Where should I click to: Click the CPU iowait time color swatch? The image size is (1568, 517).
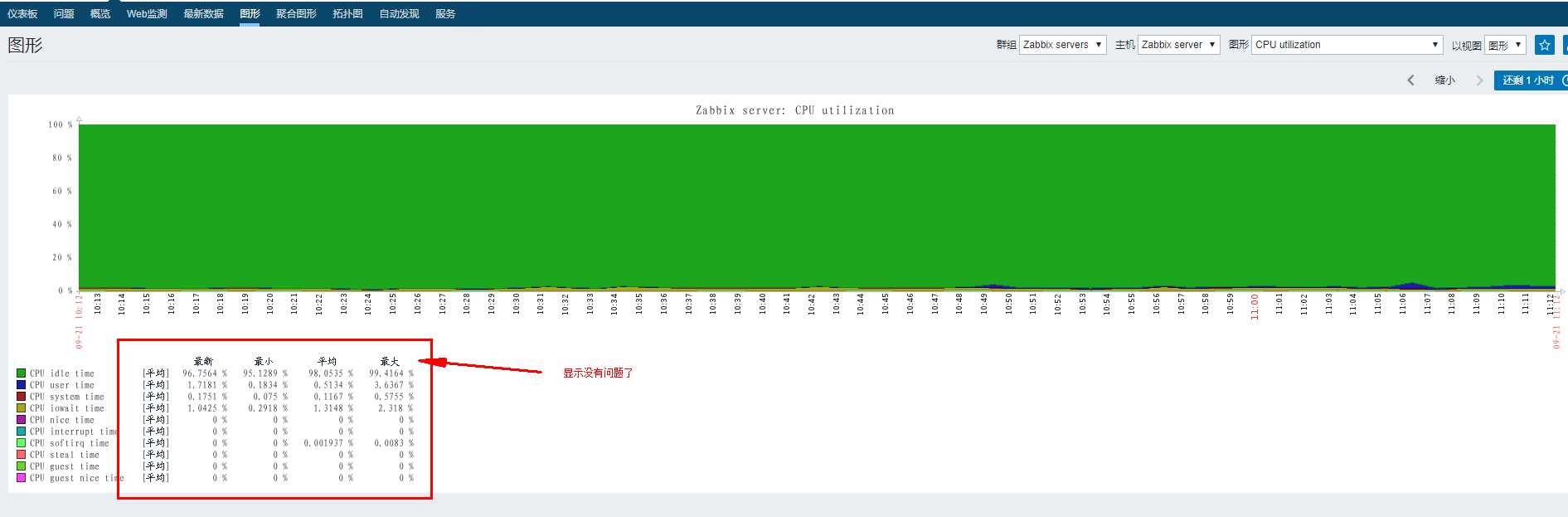coord(22,408)
